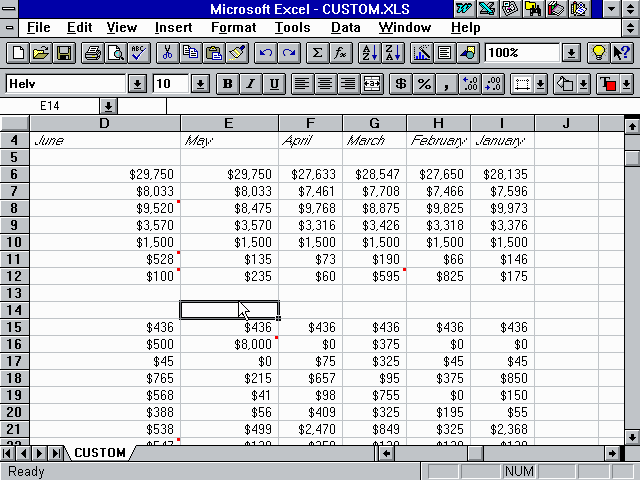The image size is (640, 480).
Task: Select the CUSTOM sheet tab
Action: pyautogui.click(x=100, y=453)
